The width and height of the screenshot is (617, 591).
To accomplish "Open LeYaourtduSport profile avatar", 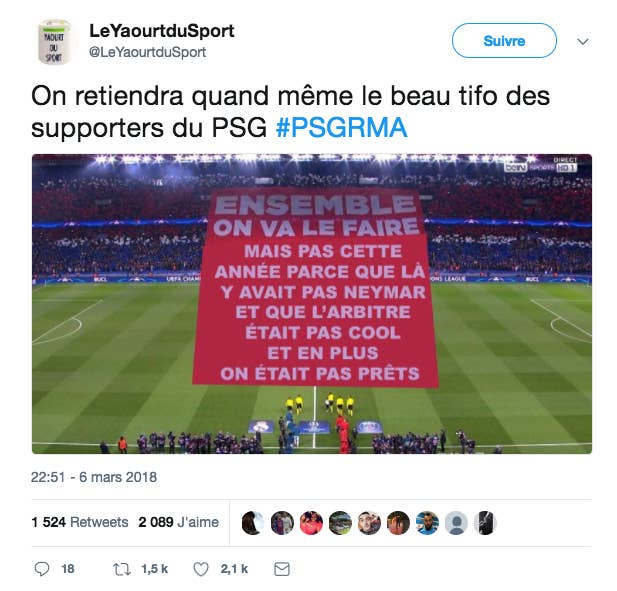I will coord(54,42).
